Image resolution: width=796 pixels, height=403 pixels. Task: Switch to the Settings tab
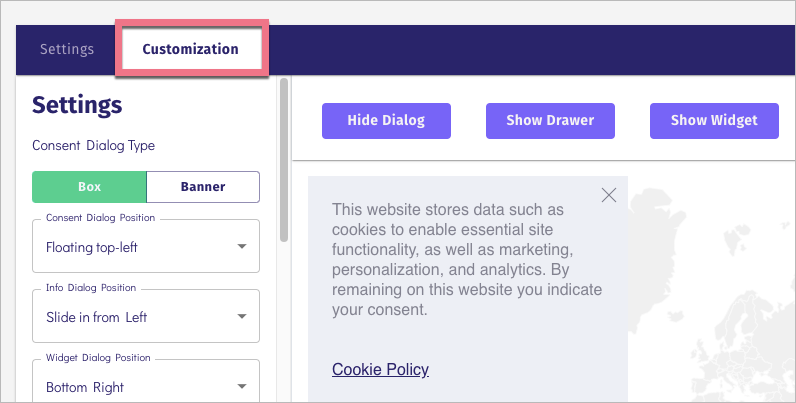pyautogui.click(x=67, y=49)
